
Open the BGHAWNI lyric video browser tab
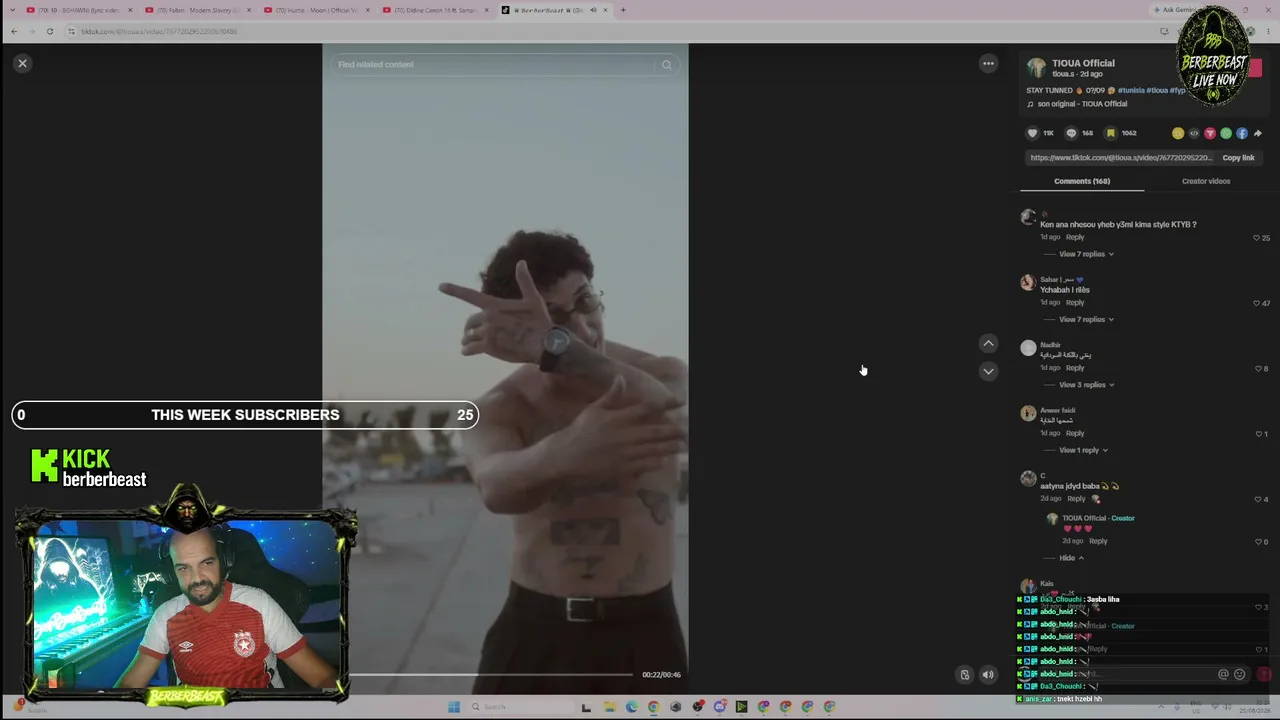(79, 10)
